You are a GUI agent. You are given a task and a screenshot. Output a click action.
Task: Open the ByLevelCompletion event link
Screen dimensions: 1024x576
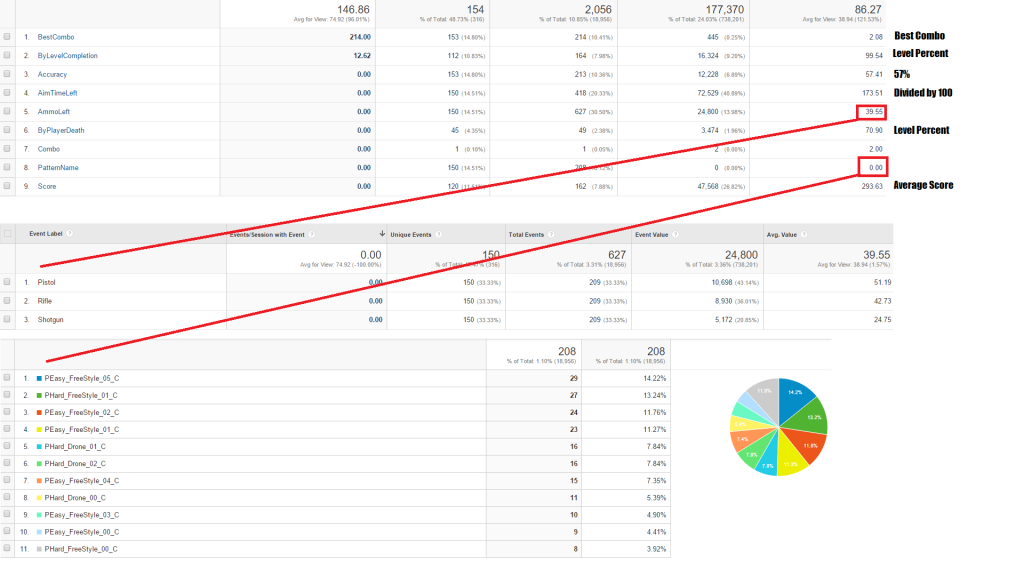67,56
